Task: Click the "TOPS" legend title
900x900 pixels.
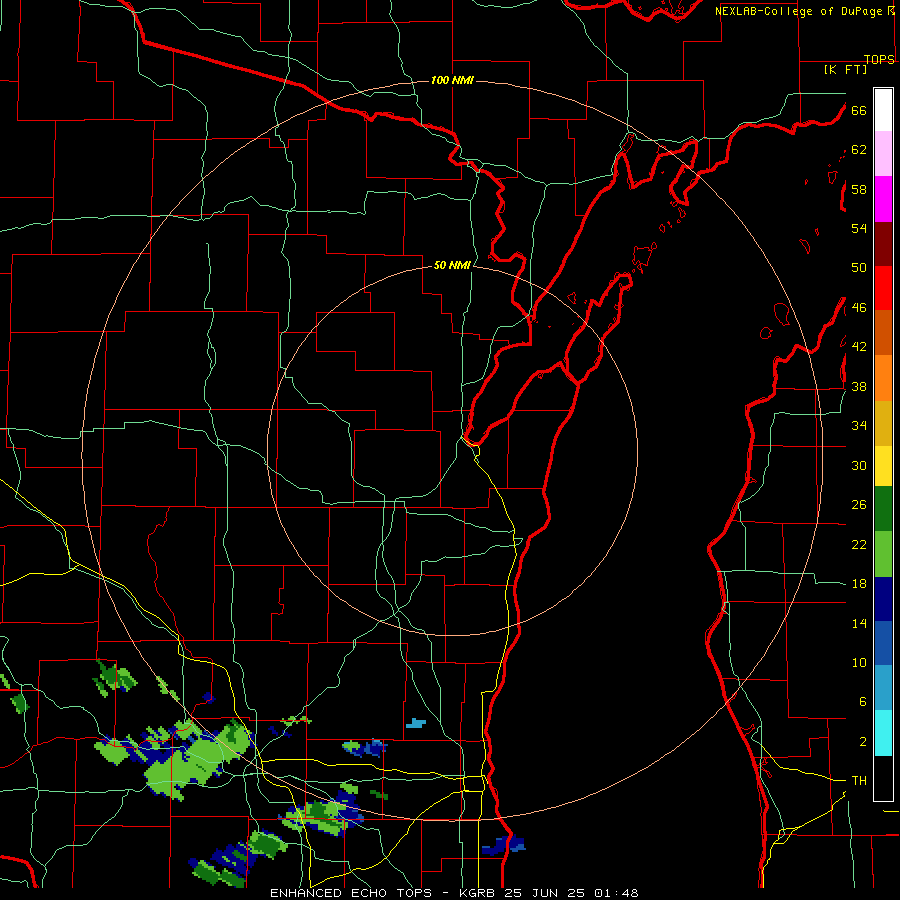Action: pyautogui.click(x=879, y=59)
